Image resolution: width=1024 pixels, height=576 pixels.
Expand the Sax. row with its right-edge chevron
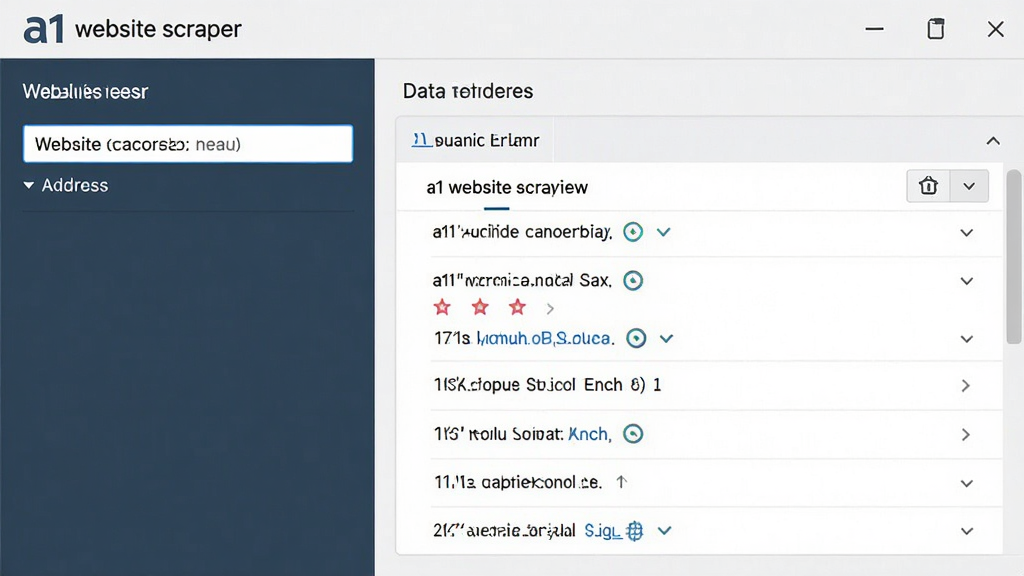(x=967, y=281)
